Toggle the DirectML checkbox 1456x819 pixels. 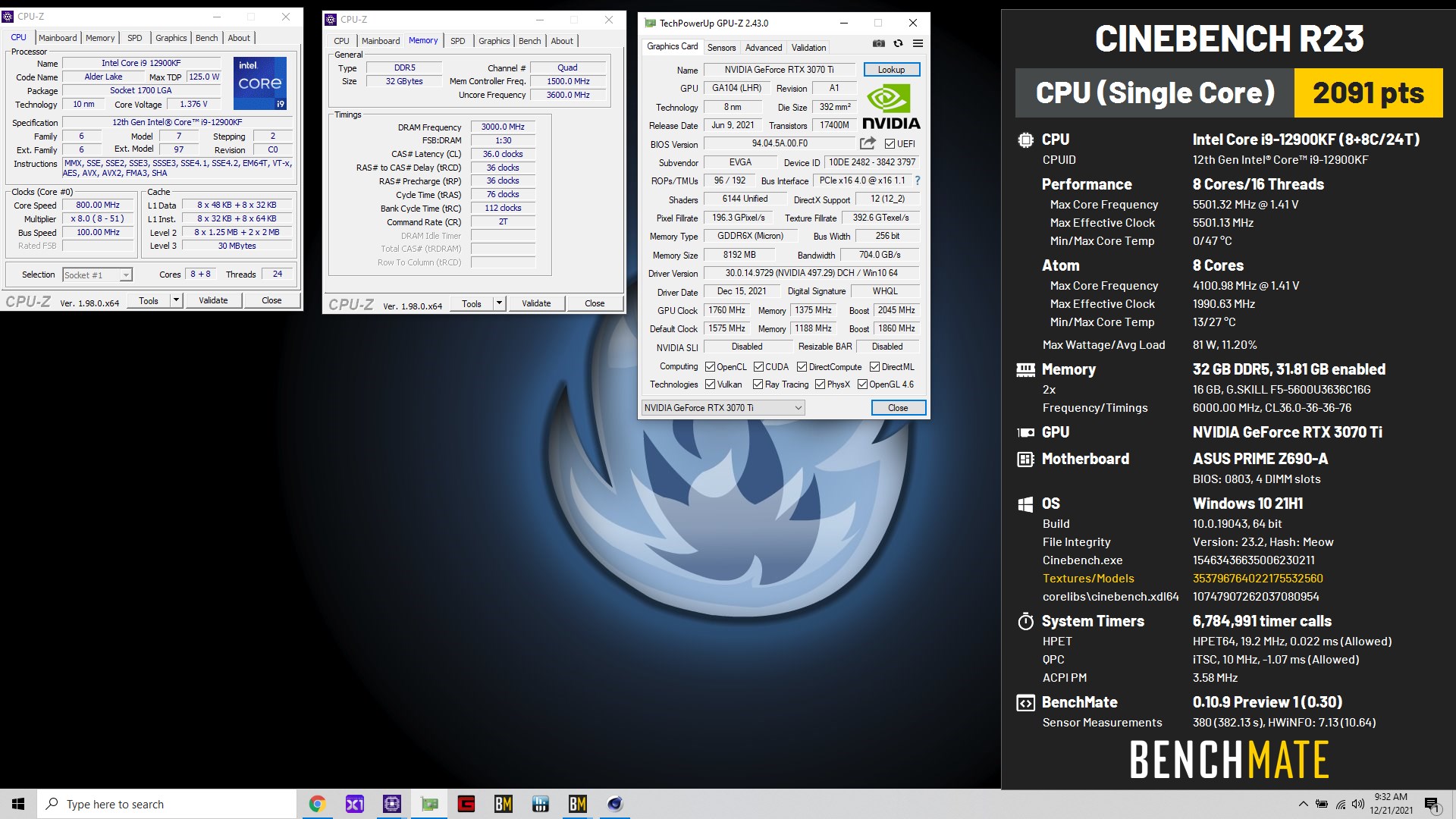(874, 367)
